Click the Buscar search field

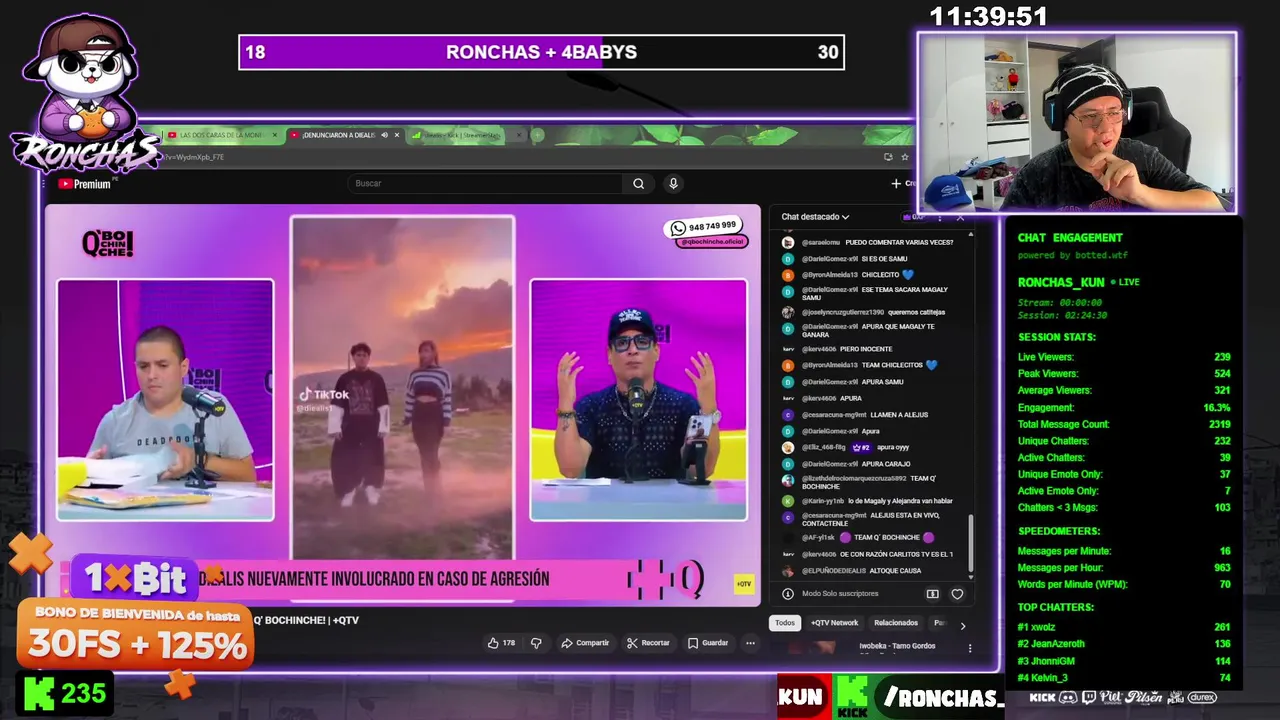pyautogui.click(x=487, y=183)
